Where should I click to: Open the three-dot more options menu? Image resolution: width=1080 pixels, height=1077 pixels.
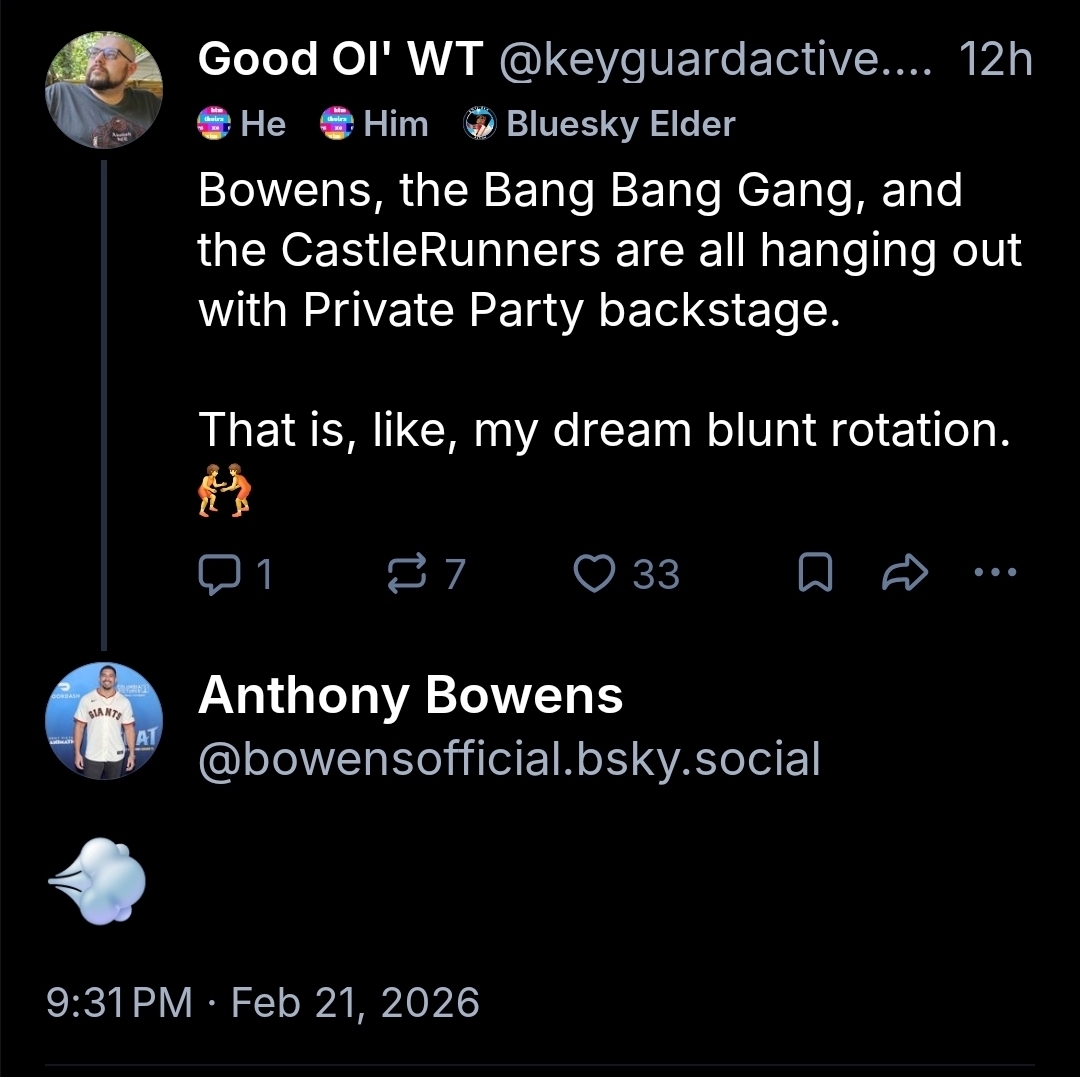(994, 573)
